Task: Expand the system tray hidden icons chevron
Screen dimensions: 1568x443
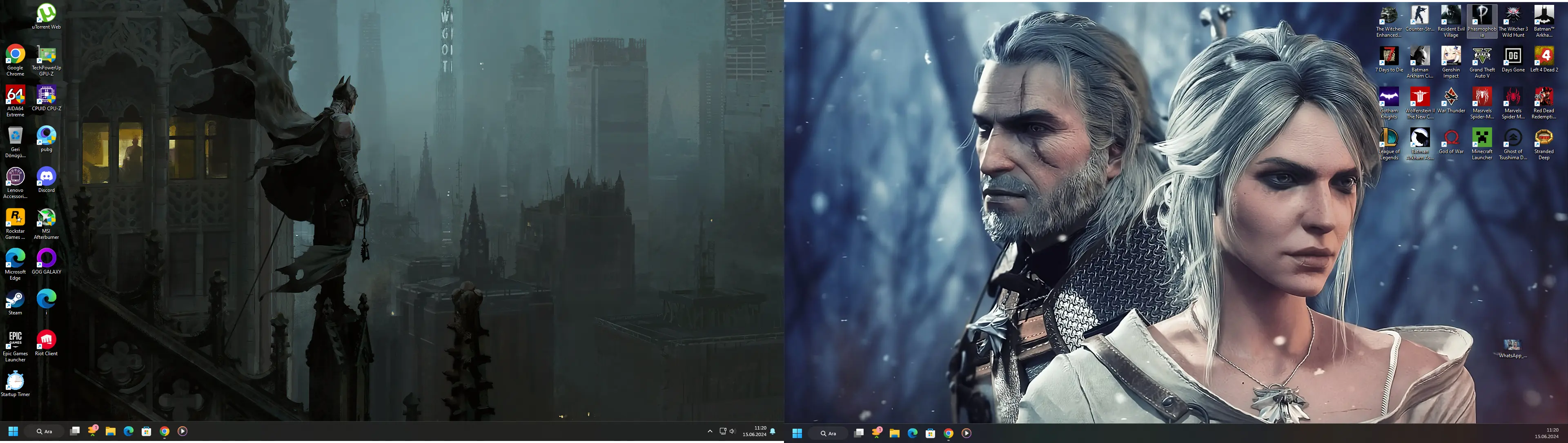Action: click(x=710, y=432)
